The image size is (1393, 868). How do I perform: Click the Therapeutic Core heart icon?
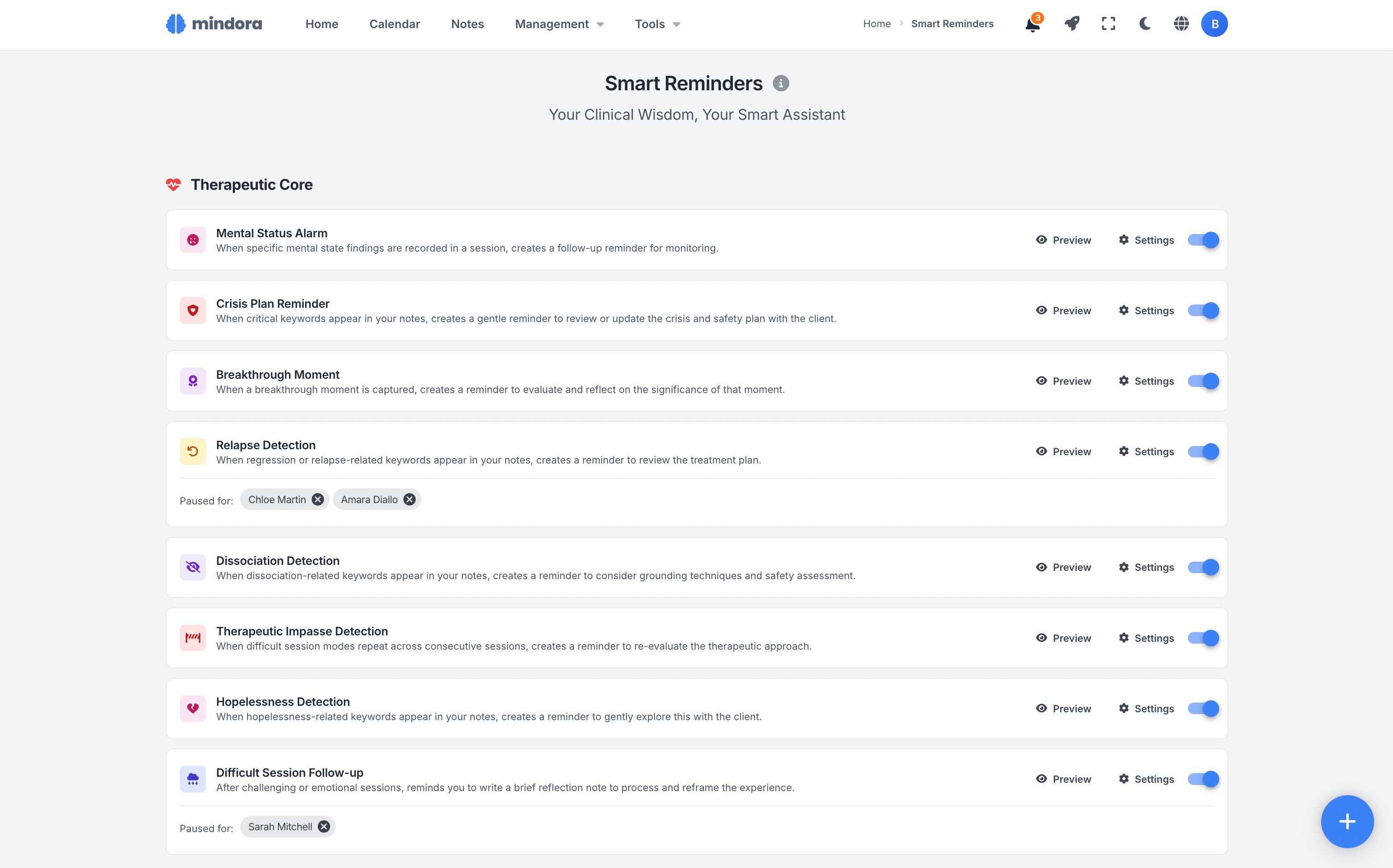173,184
